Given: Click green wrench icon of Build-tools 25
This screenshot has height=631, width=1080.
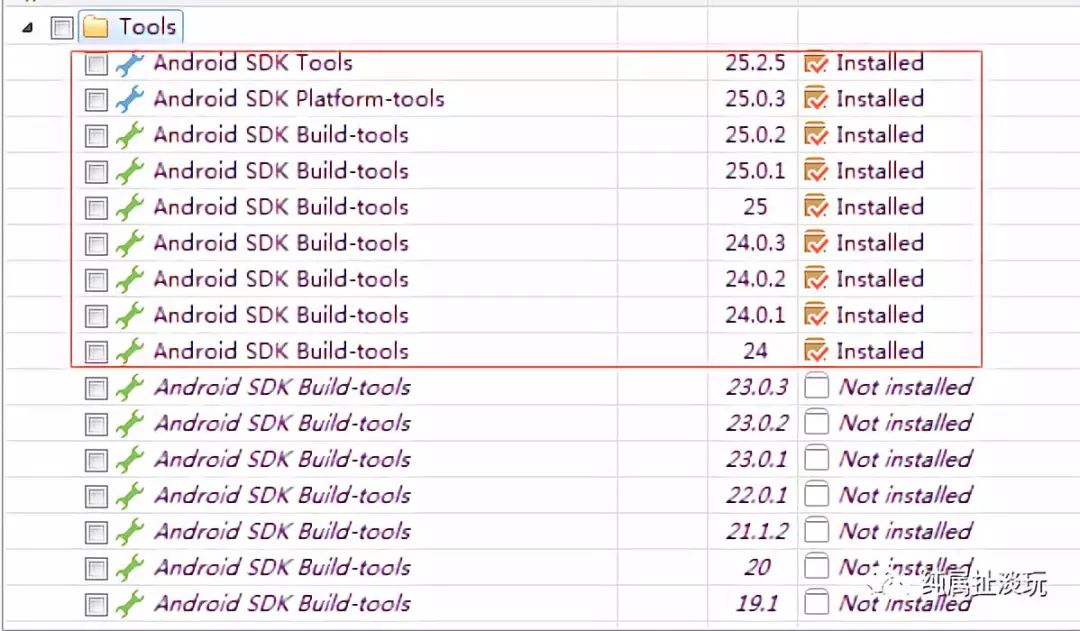Looking at the screenshot, I should click(x=129, y=207).
